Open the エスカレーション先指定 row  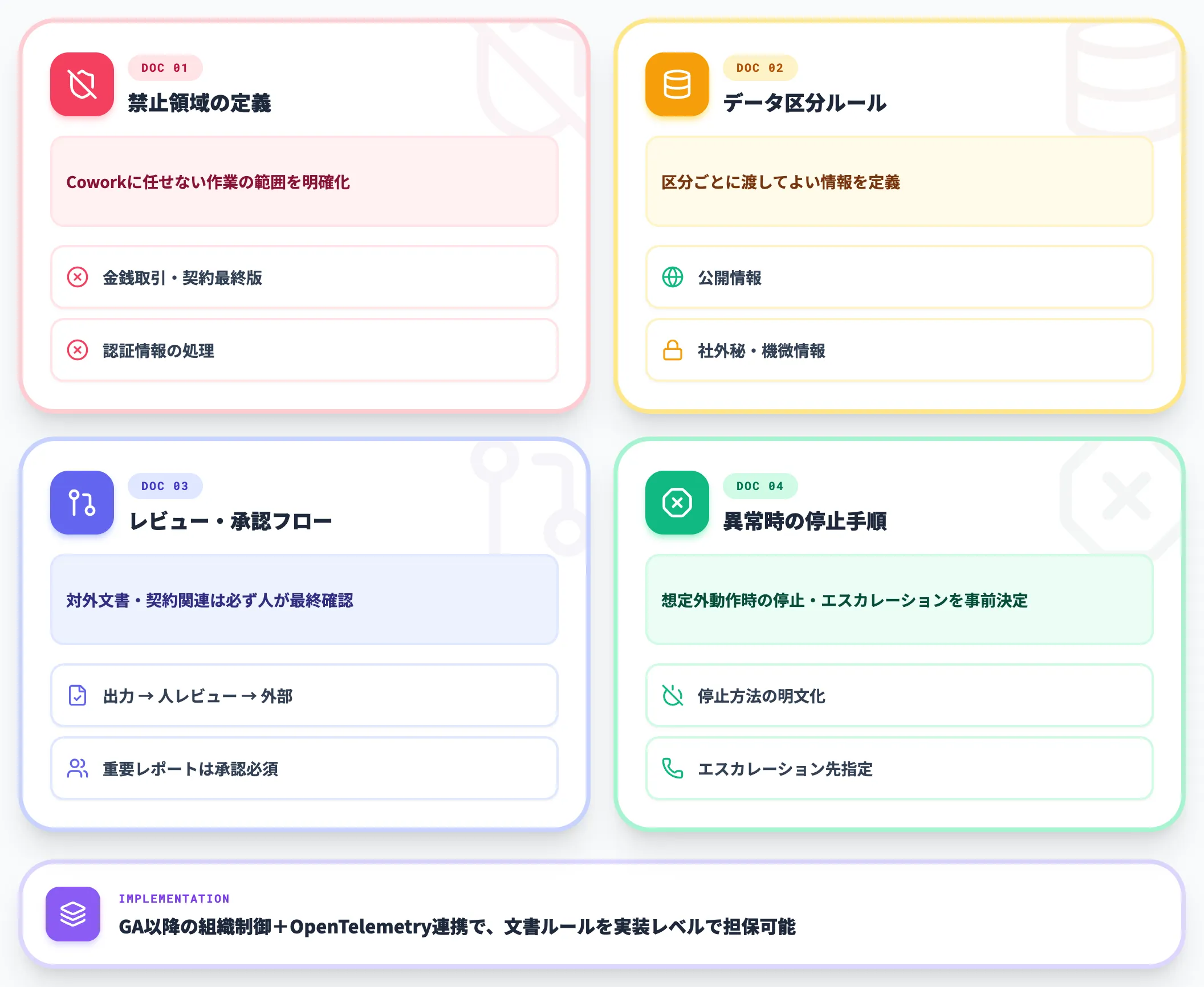point(900,768)
